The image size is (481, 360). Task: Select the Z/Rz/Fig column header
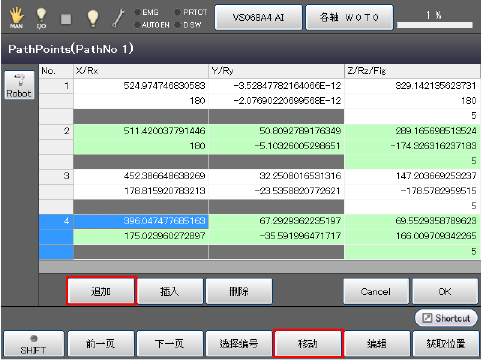tap(412, 71)
